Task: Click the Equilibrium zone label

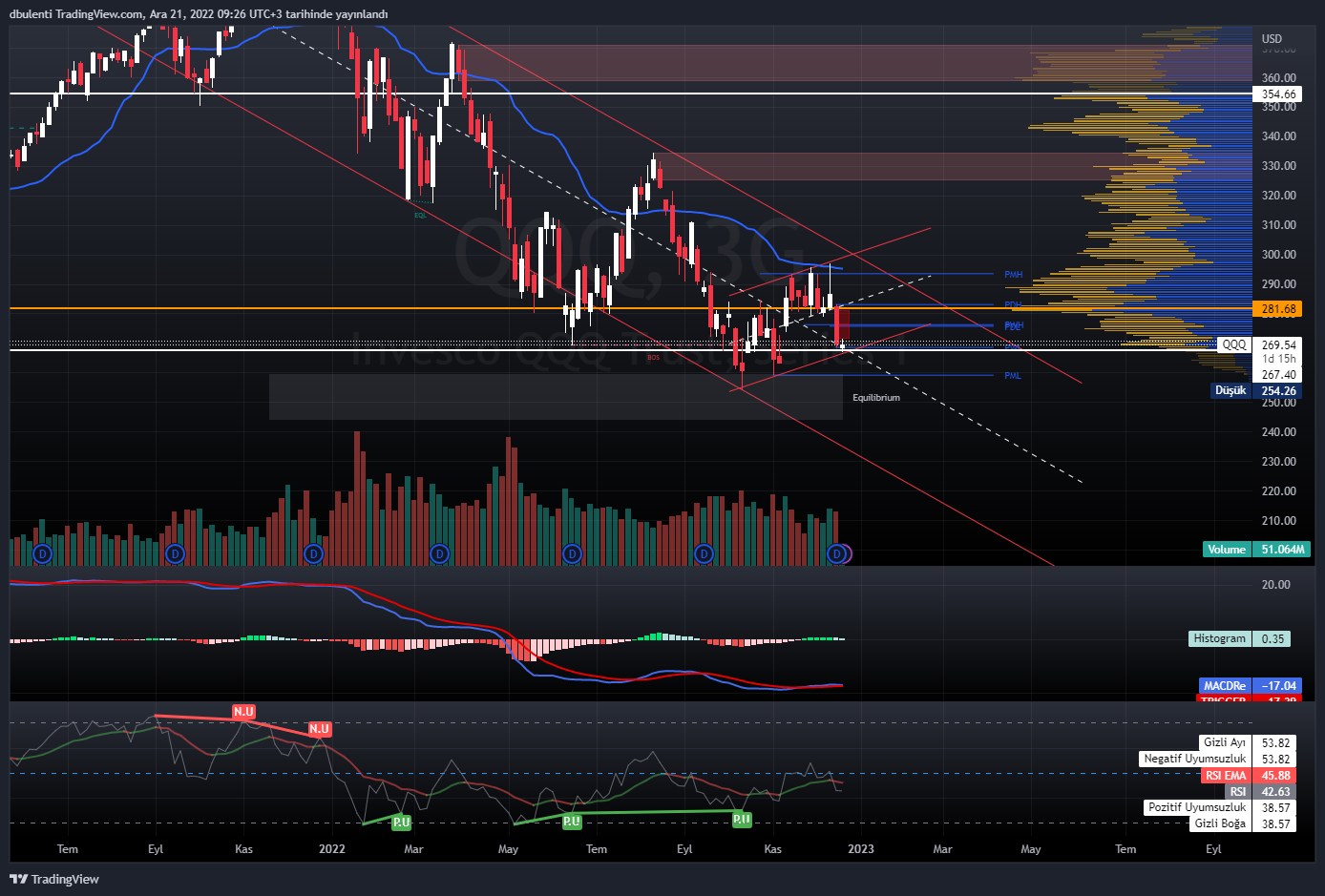Action: click(x=876, y=398)
